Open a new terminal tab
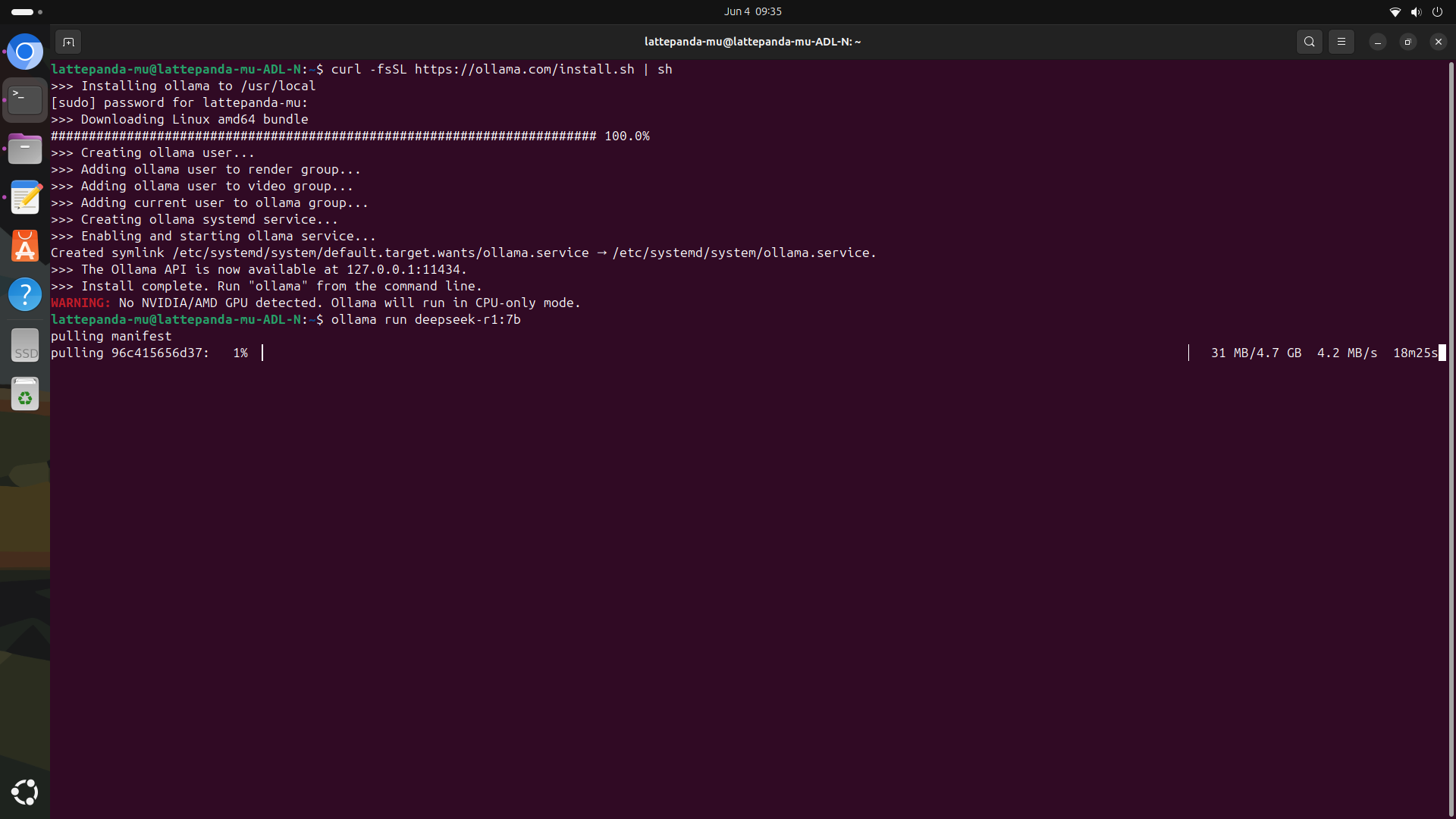Viewport: 1456px width, 819px height. (68, 42)
